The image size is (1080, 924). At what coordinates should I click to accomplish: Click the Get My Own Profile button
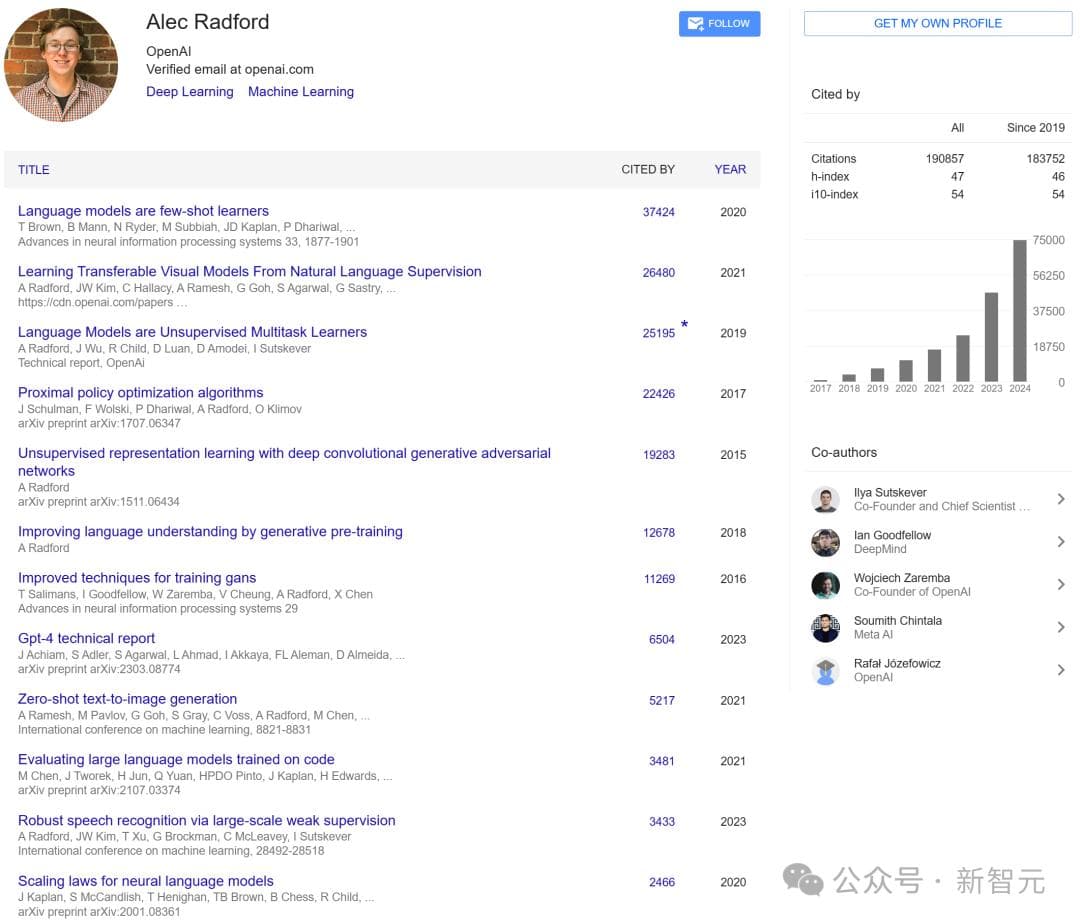tap(937, 23)
